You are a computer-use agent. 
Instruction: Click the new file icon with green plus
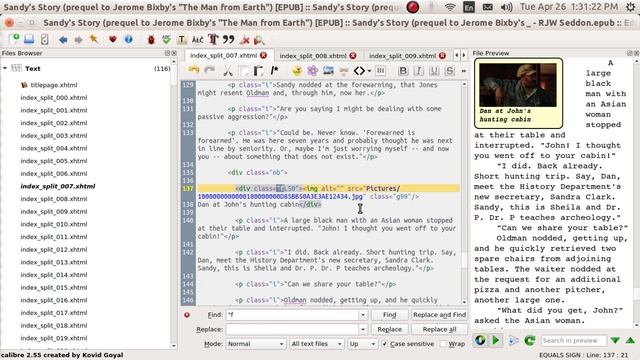(x=14, y=39)
